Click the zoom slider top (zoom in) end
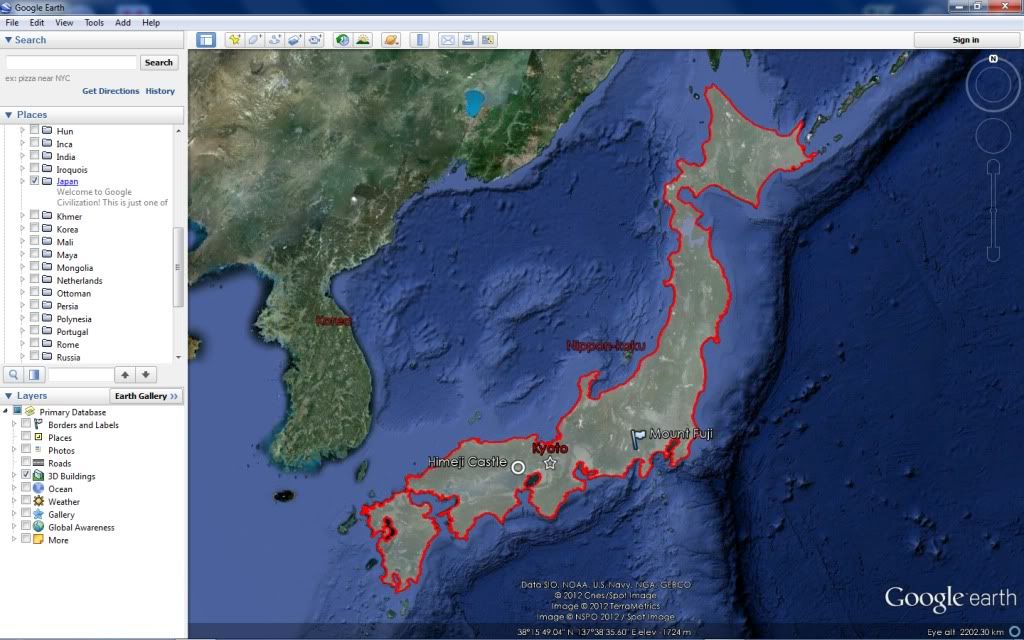The height and width of the screenshot is (640, 1024). (x=993, y=167)
